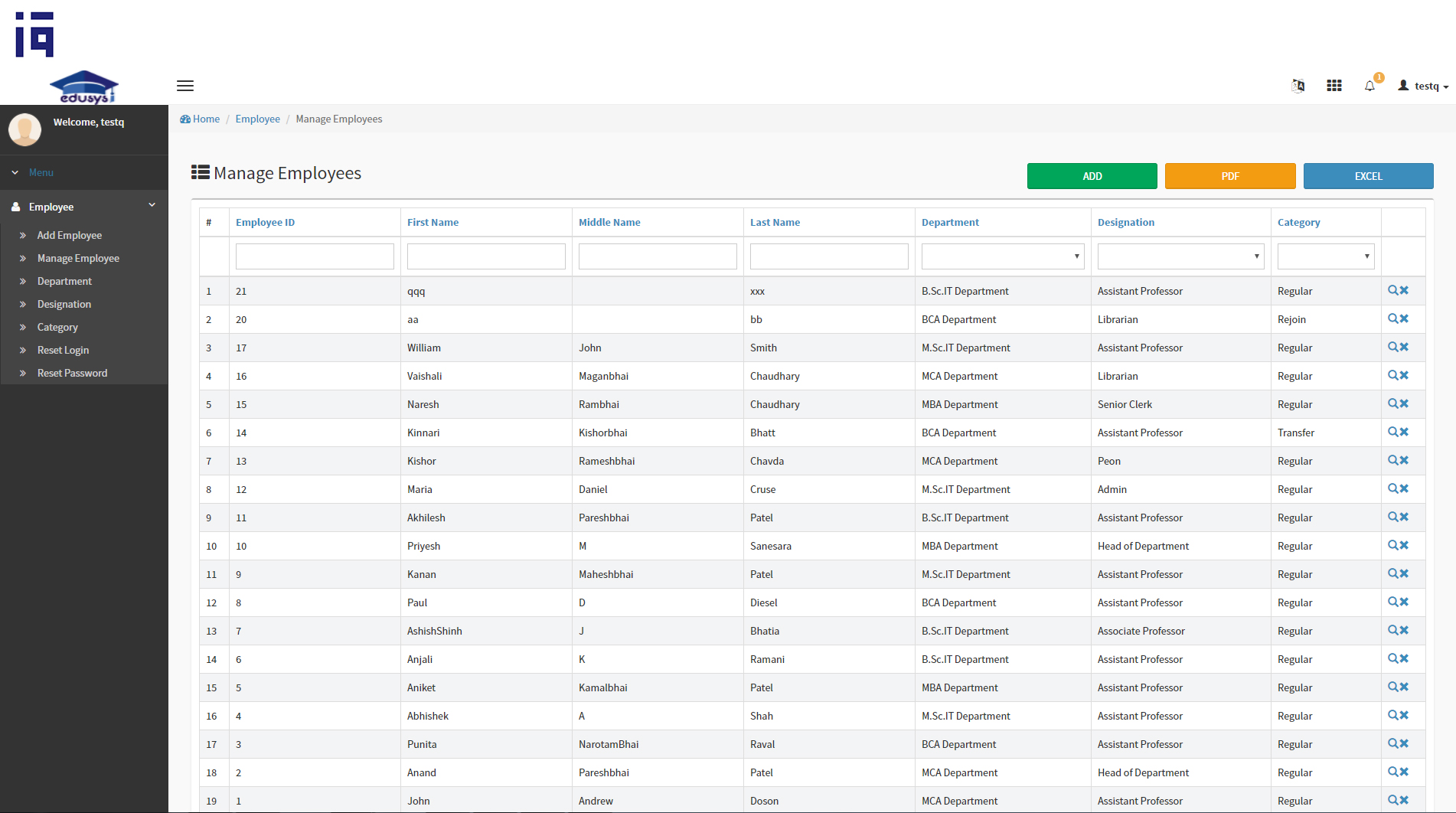This screenshot has height=813, width=1456.
Task: Focus the First Name filter field
Action: (486, 256)
